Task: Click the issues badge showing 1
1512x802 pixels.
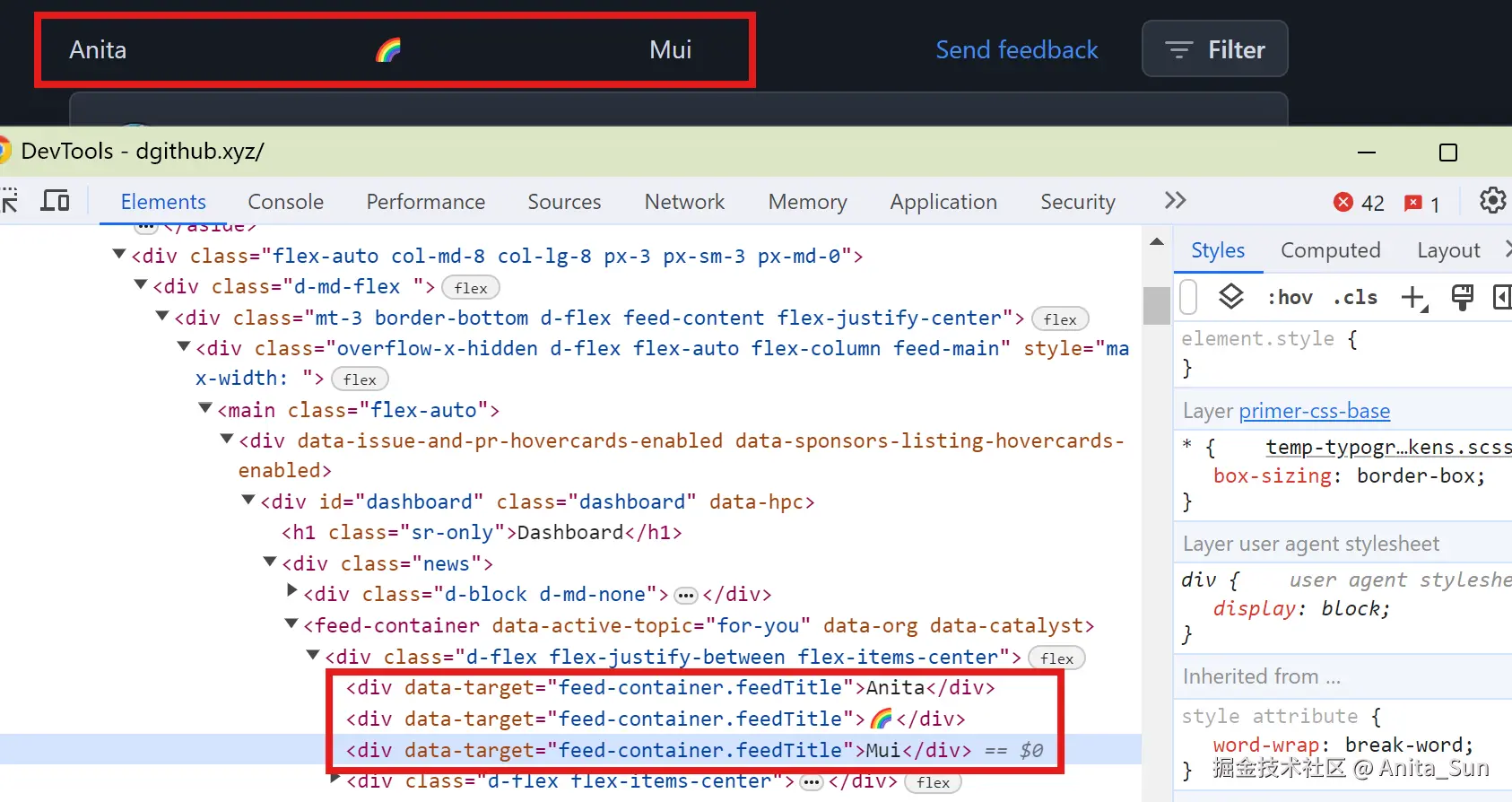Action: coord(1422,203)
